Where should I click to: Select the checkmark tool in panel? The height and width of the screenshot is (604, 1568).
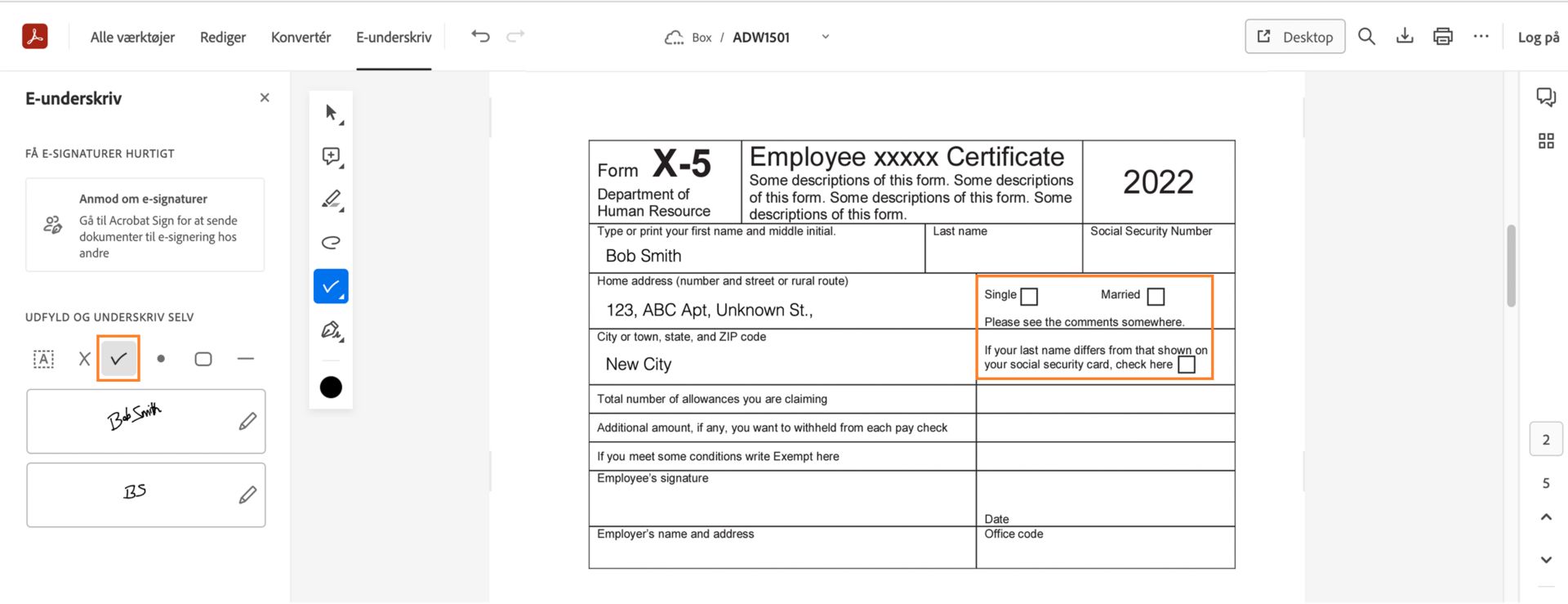(x=118, y=358)
